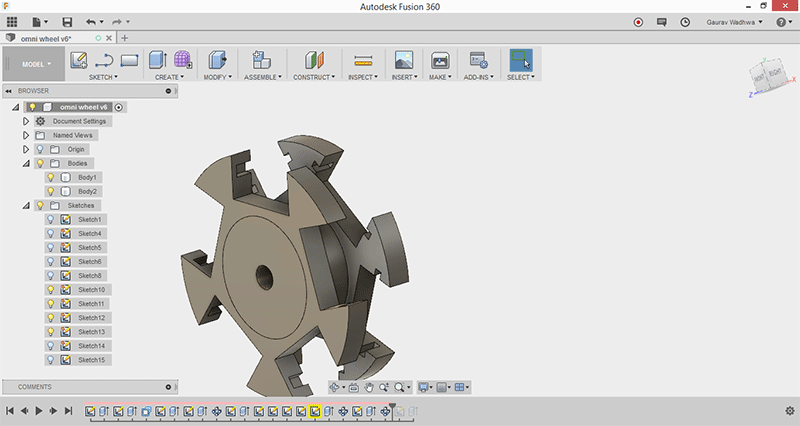Select the Pan hand tool

point(368,387)
